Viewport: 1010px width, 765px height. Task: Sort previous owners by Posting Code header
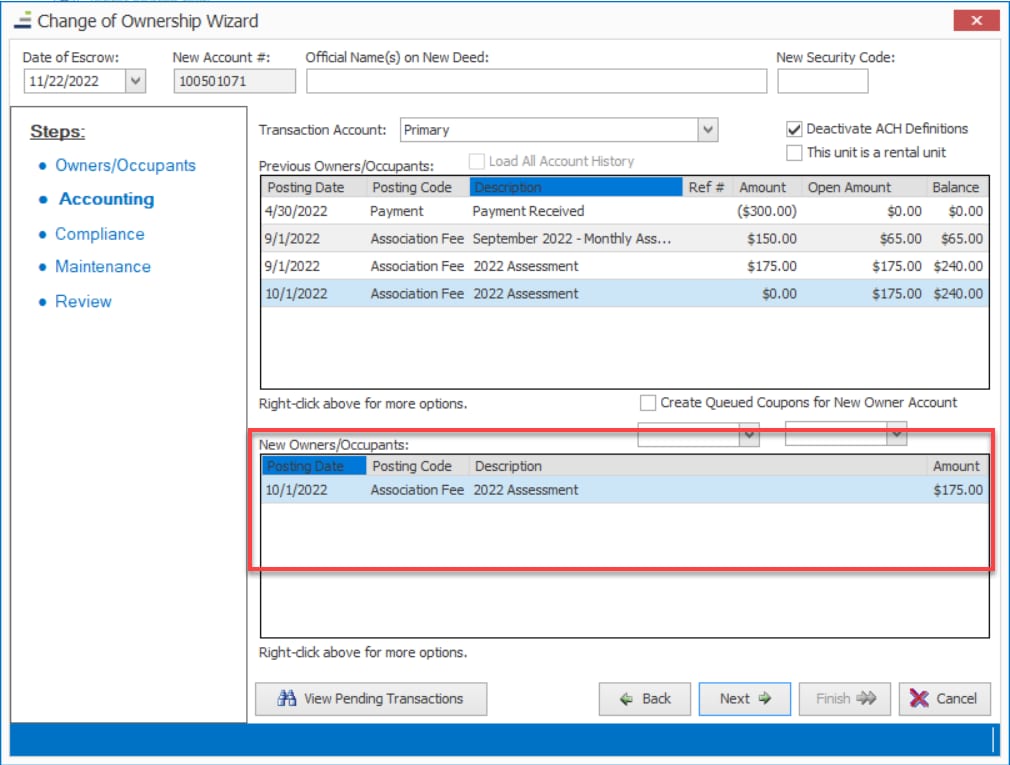coord(418,187)
